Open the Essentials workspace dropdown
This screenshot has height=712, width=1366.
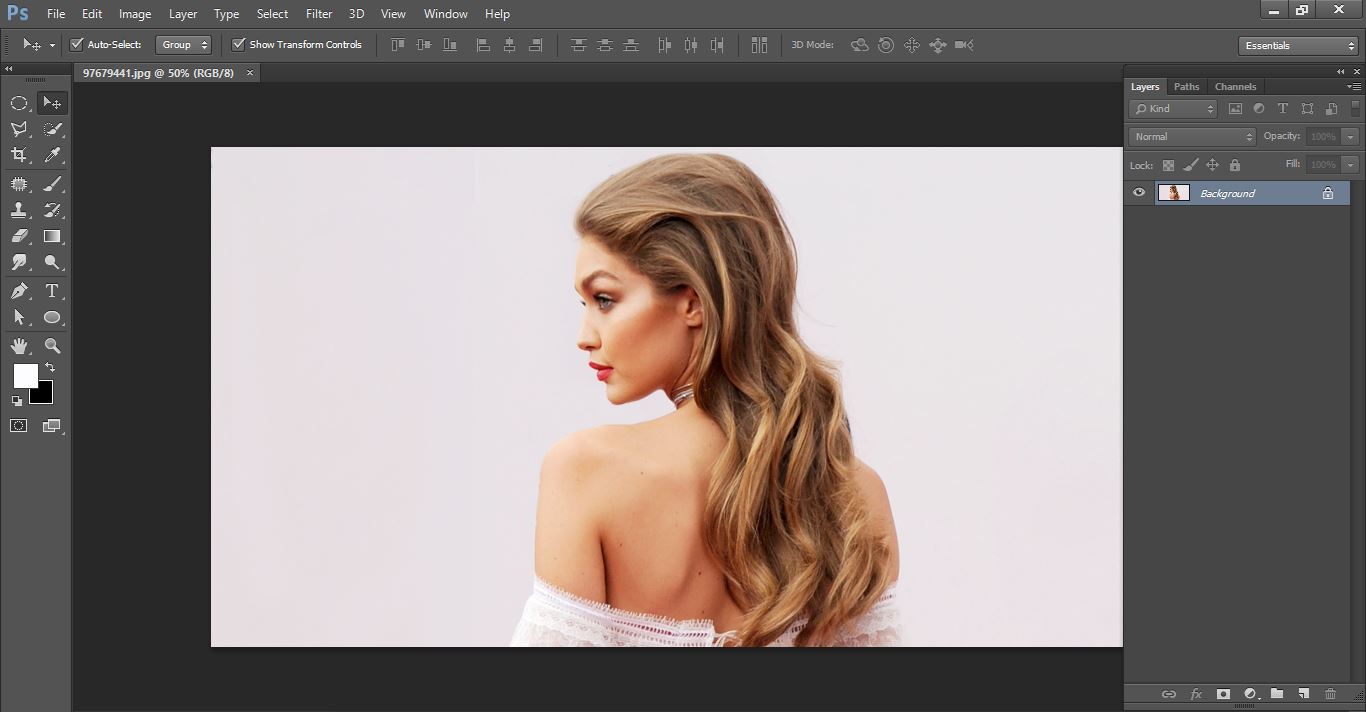coord(1297,45)
